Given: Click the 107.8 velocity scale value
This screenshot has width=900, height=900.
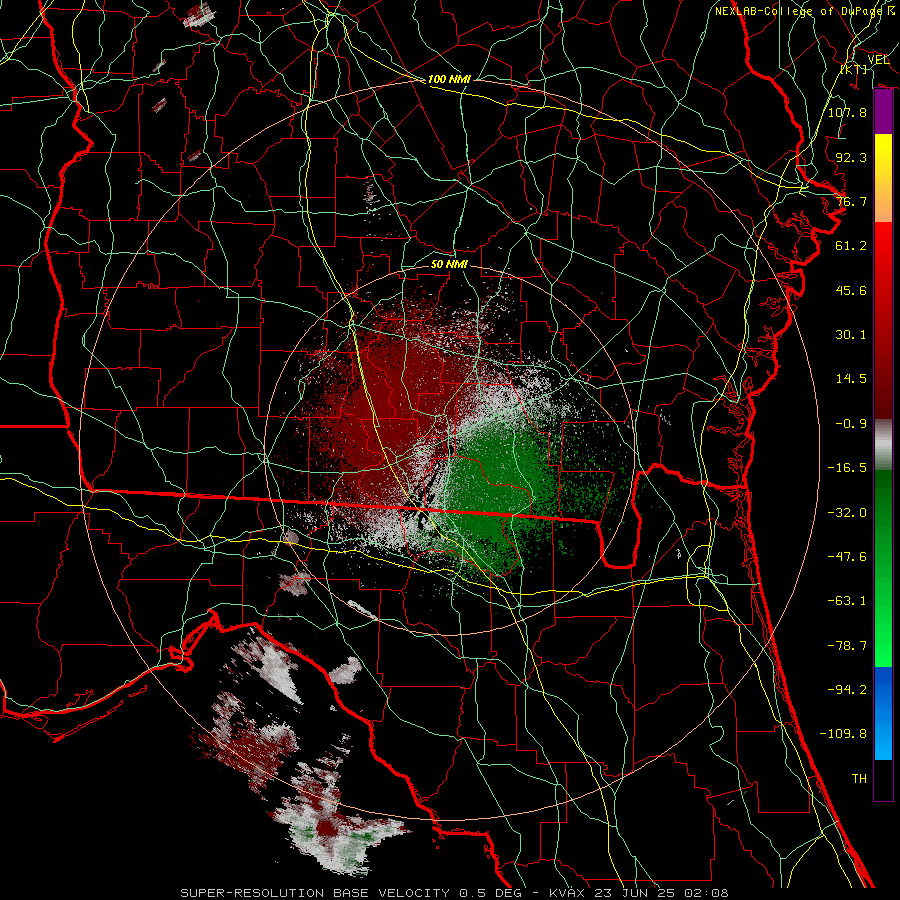Looking at the screenshot, I should 847,112.
